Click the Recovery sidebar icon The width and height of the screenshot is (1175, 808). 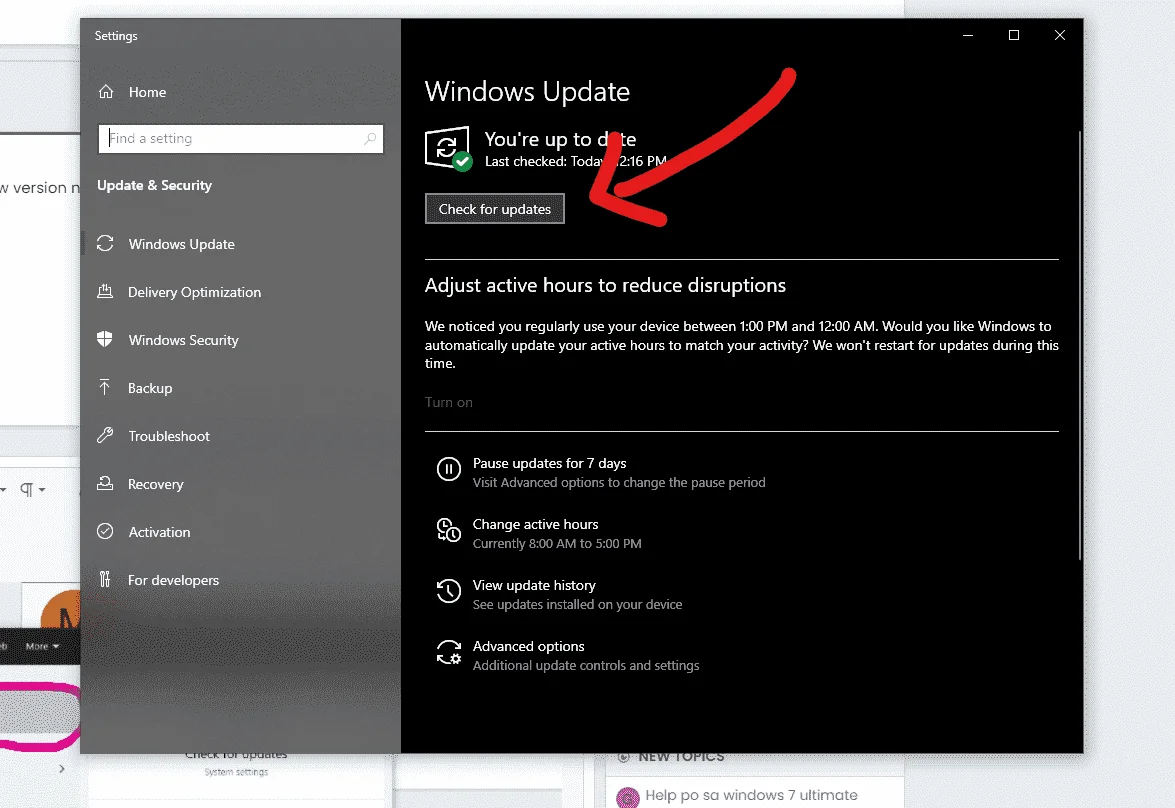coord(105,483)
